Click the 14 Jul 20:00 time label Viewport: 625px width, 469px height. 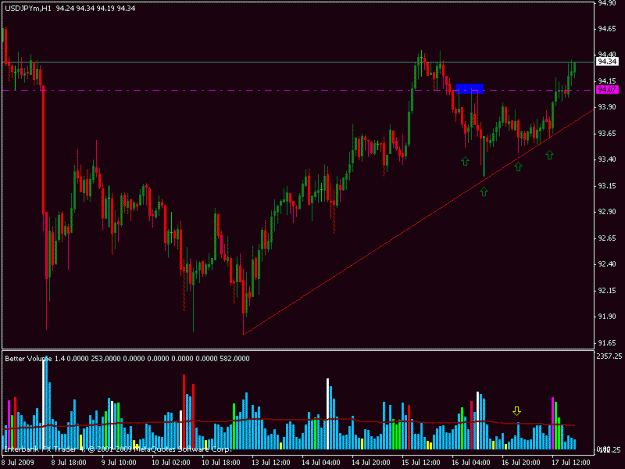click(x=371, y=463)
